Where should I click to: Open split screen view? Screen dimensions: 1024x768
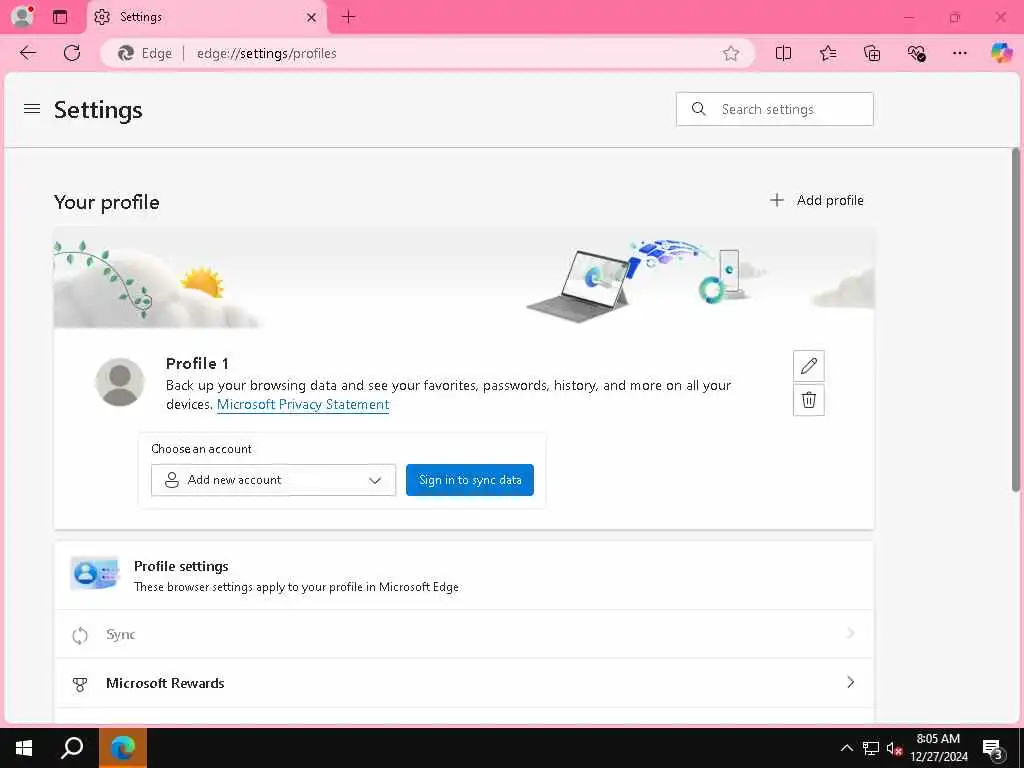point(783,54)
